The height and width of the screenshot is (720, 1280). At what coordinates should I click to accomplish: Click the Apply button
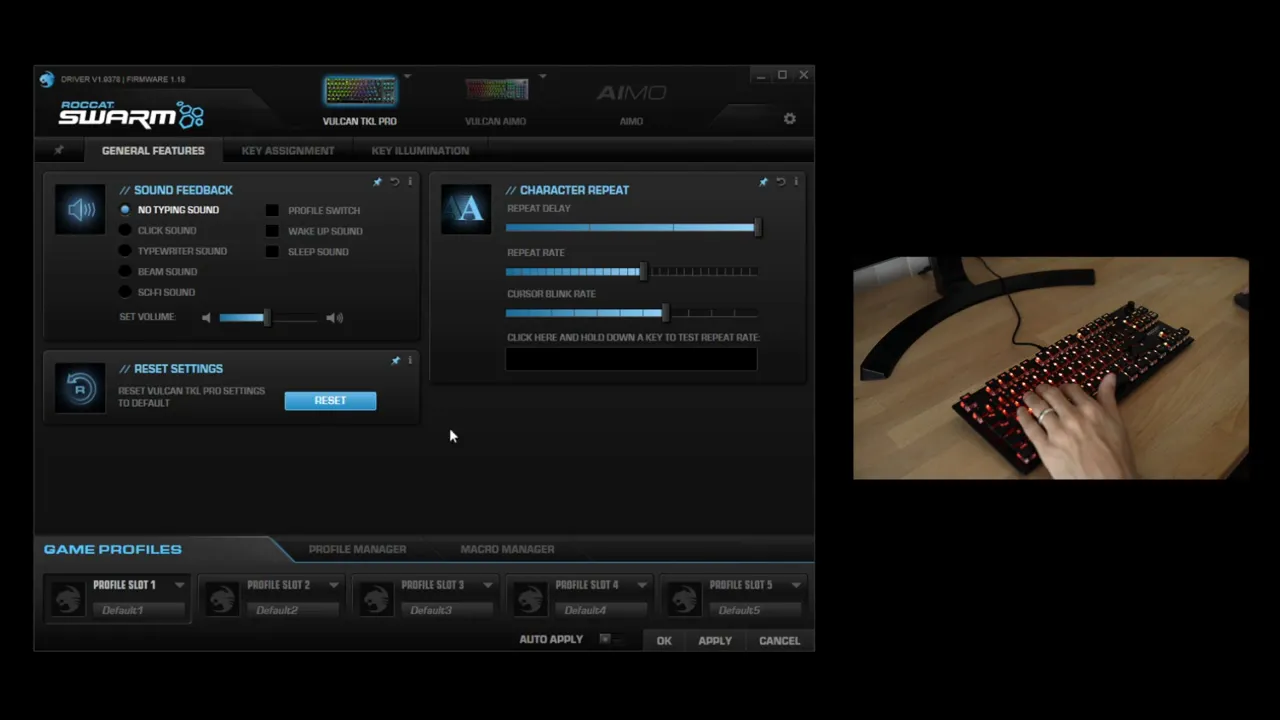[715, 641]
